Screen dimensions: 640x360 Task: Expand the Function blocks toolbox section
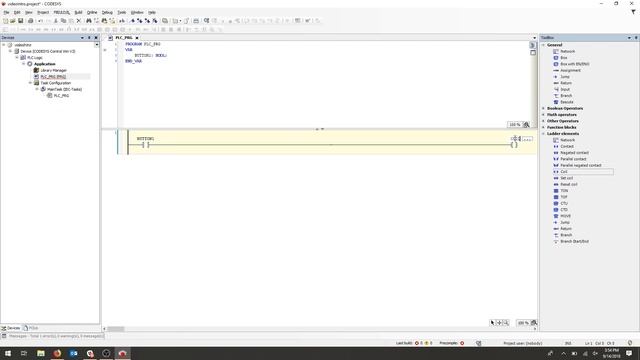click(543, 127)
